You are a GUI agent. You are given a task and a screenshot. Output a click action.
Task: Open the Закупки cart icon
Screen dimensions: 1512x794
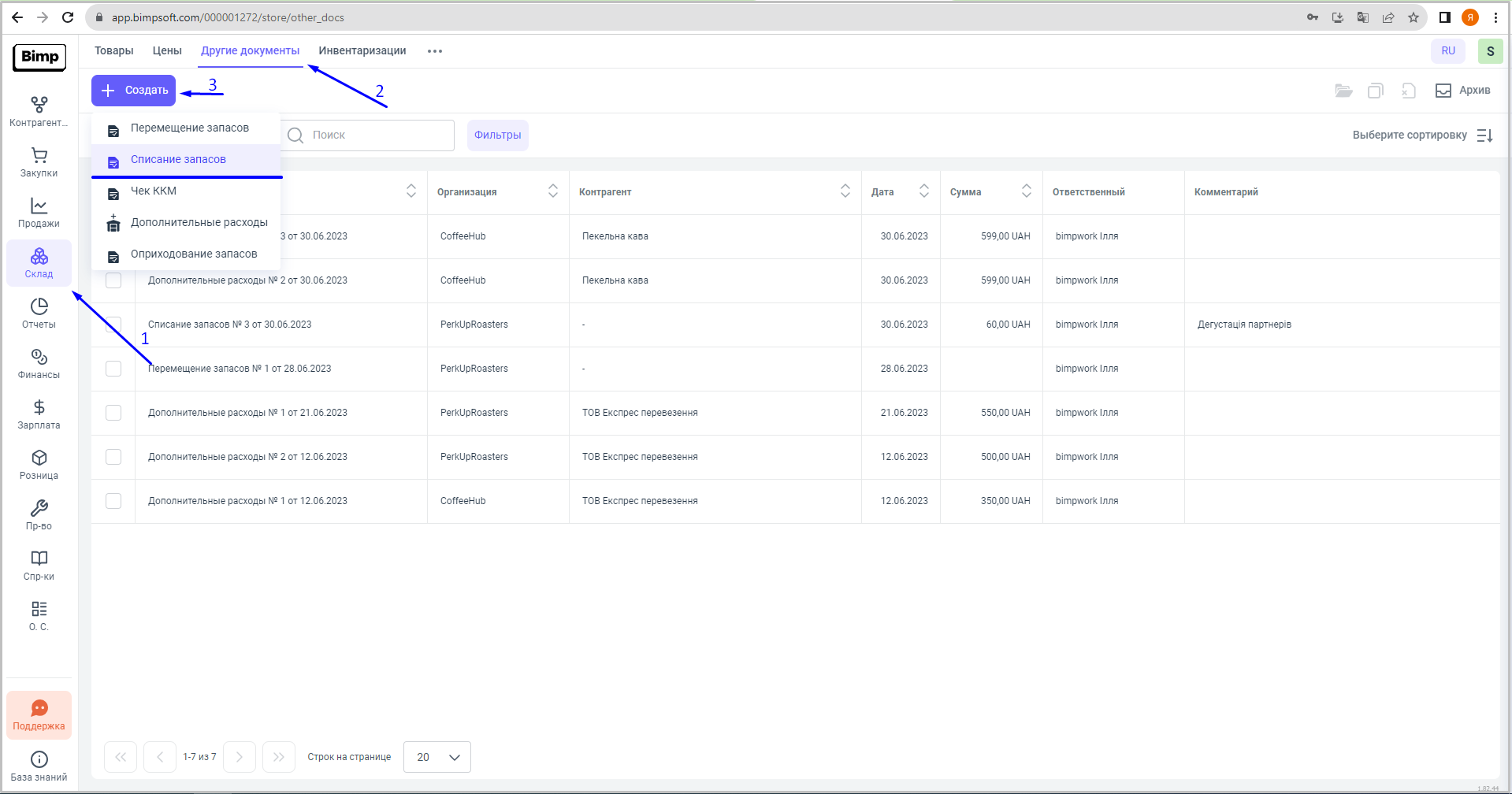tap(39, 161)
